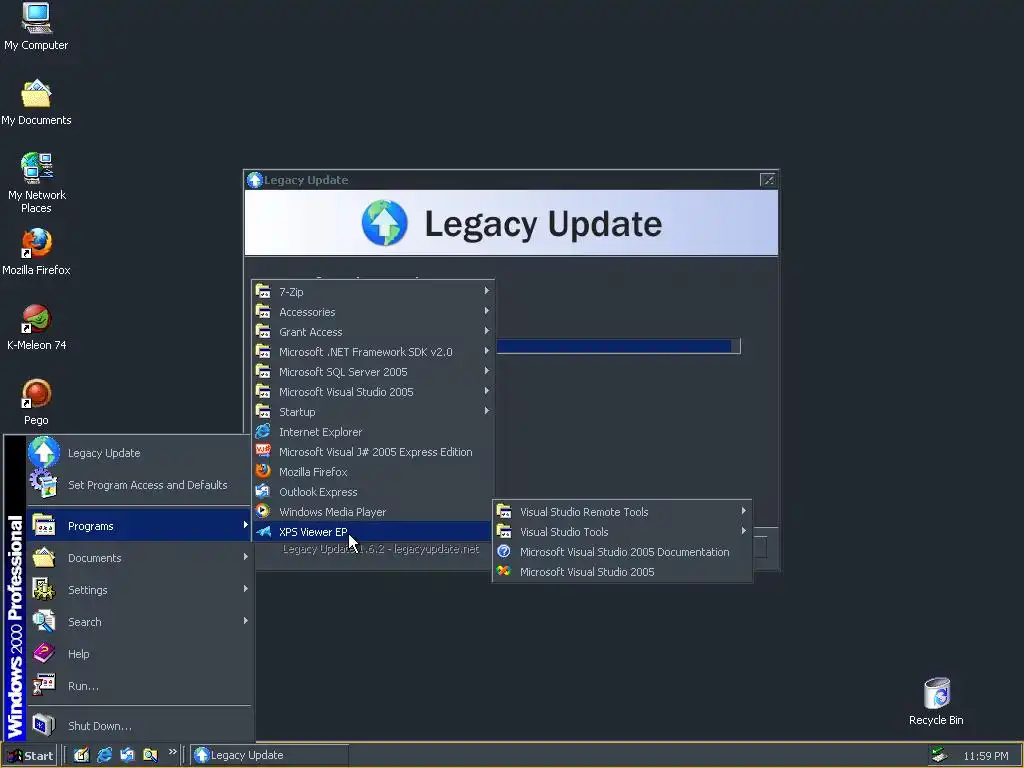Select Run... in the Start menu

(139, 686)
